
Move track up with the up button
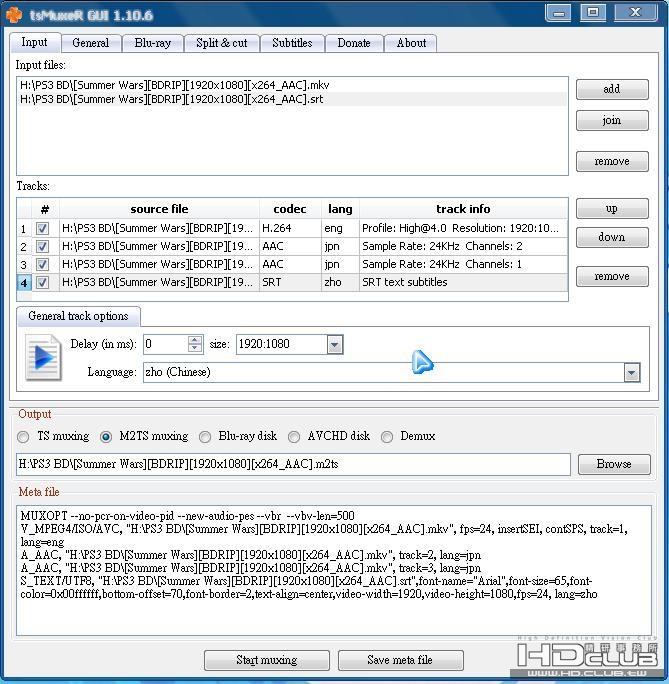(x=612, y=209)
